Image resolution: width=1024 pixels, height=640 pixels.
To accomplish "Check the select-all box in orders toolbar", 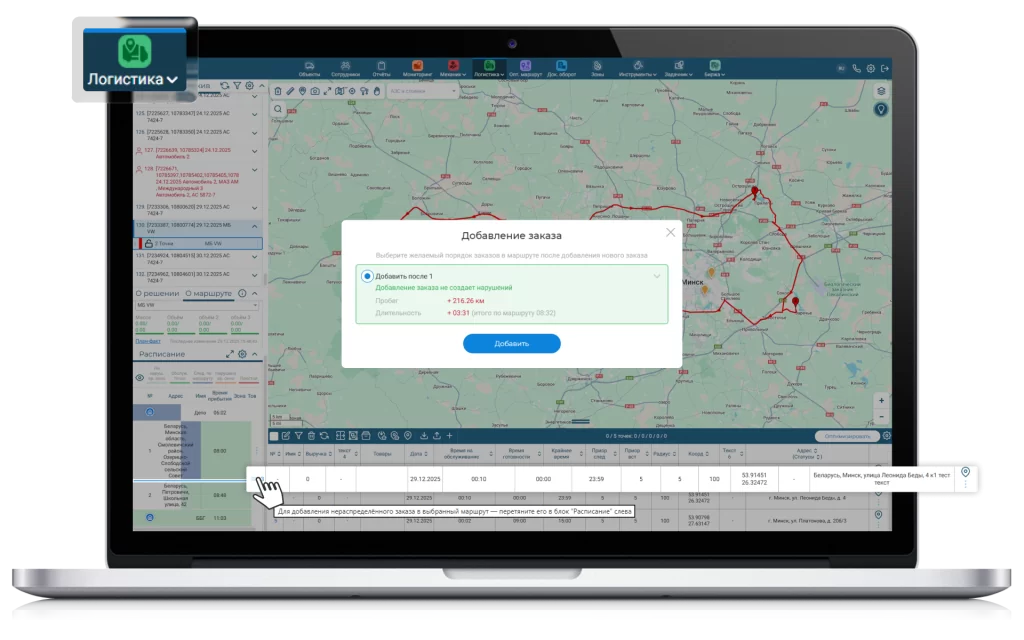I will tap(274, 436).
